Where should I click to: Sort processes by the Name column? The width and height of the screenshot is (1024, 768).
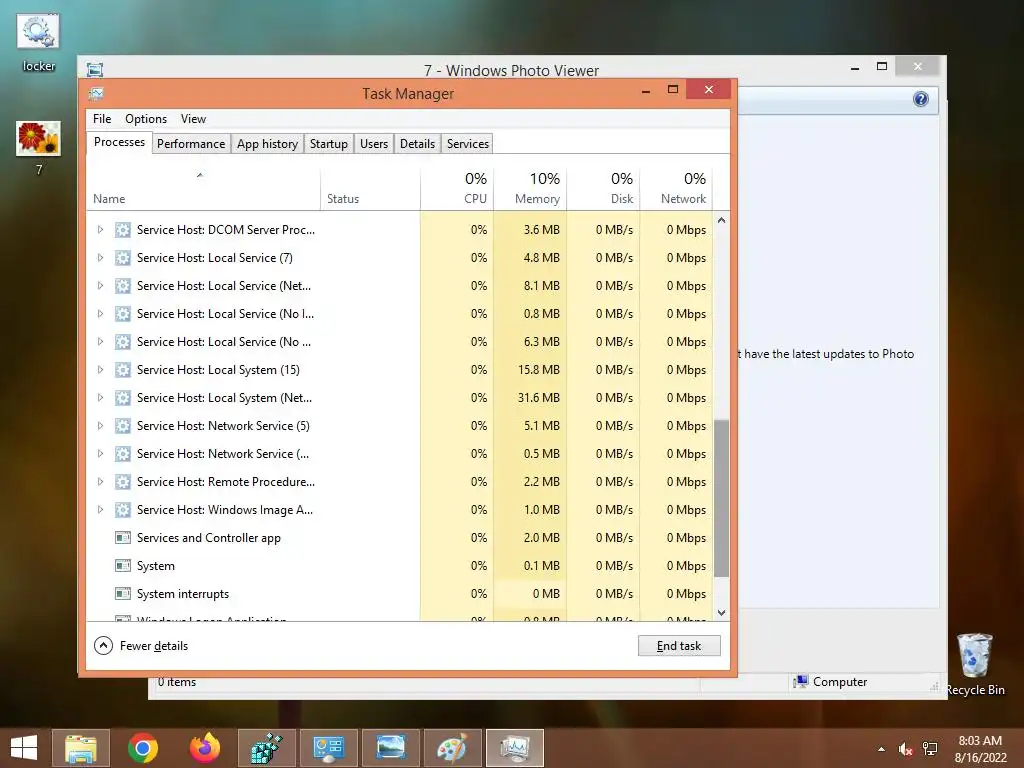tap(203, 189)
